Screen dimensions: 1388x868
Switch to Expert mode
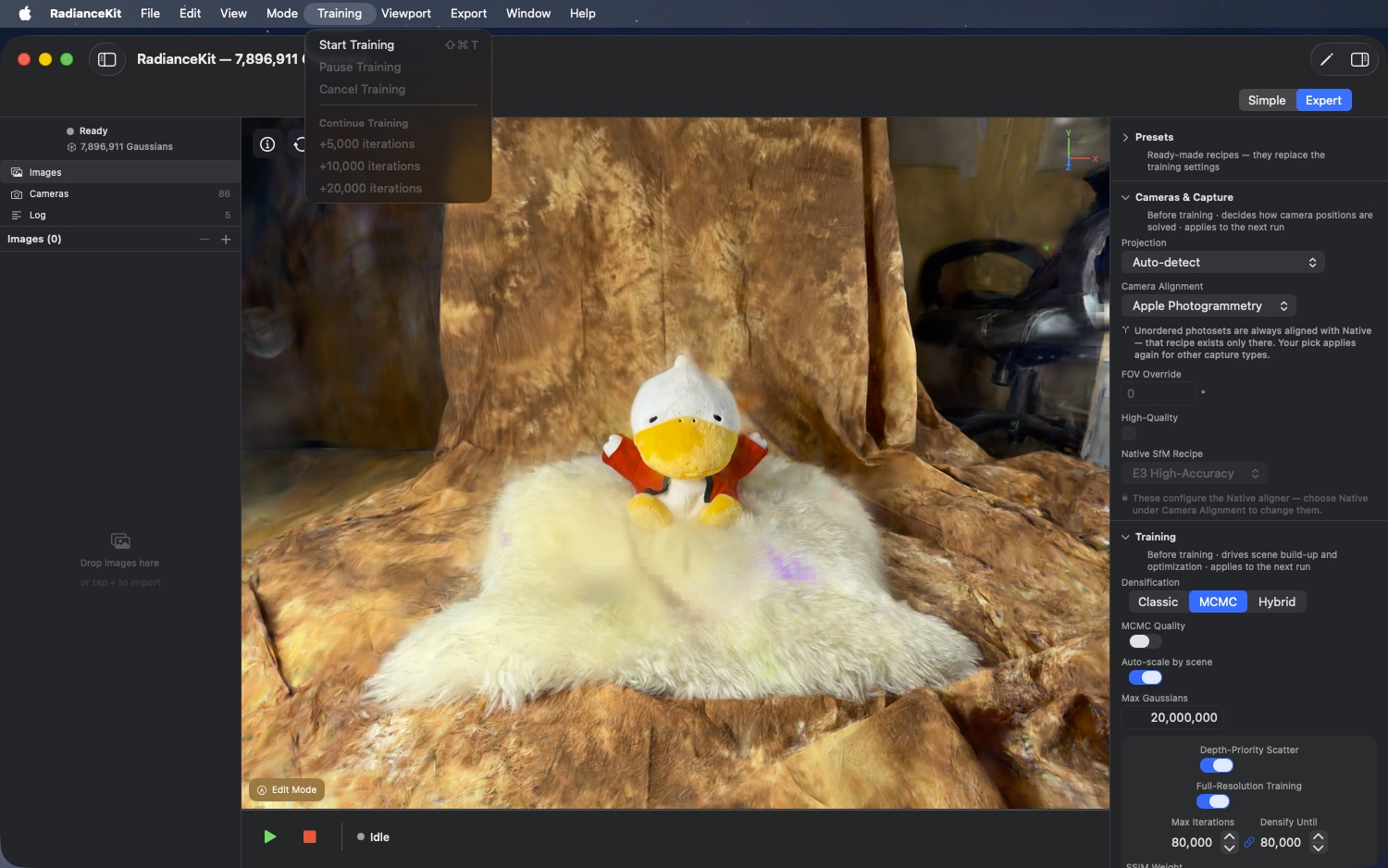[x=1323, y=100]
